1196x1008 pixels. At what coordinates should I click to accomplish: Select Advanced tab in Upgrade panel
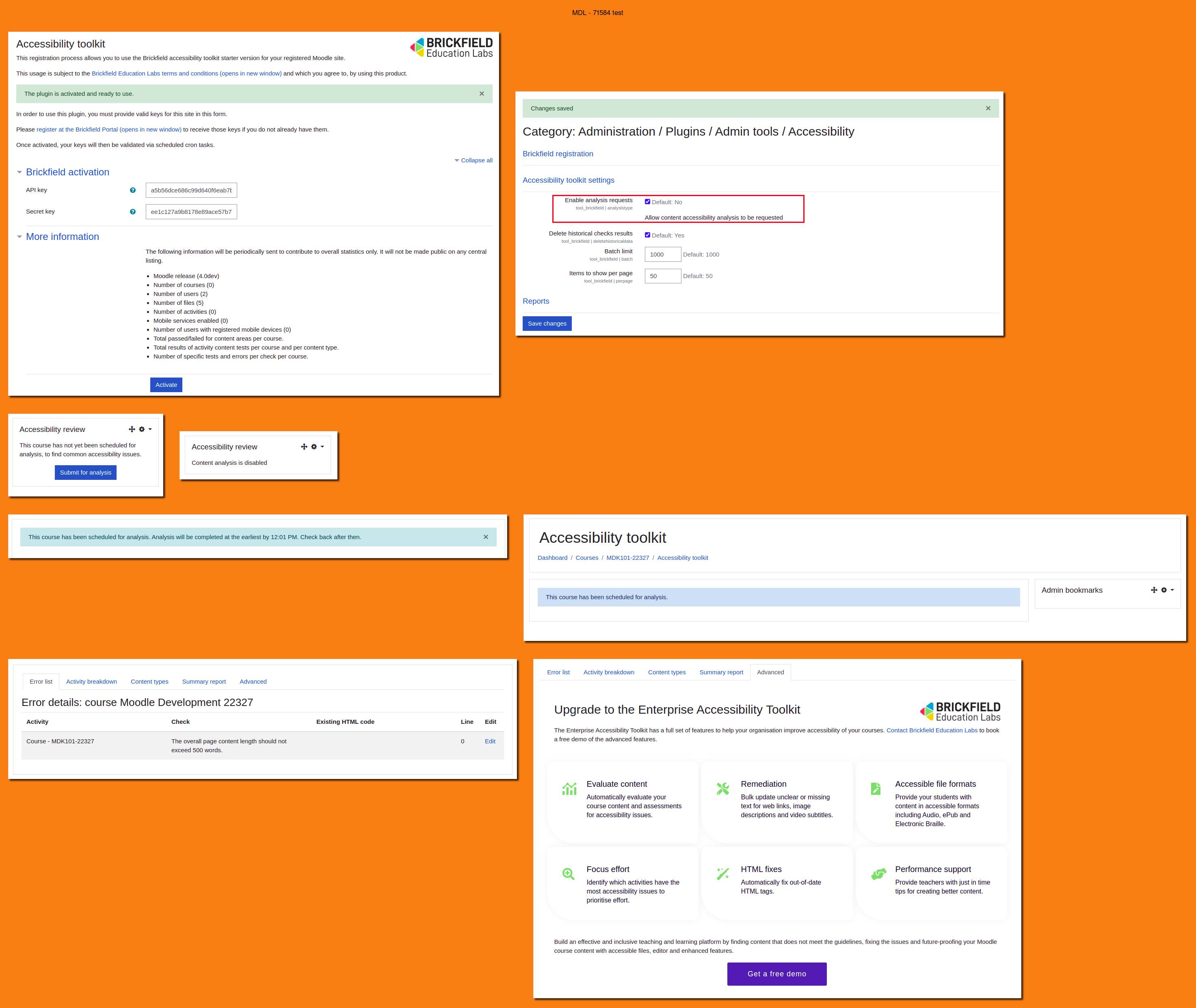point(771,672)
